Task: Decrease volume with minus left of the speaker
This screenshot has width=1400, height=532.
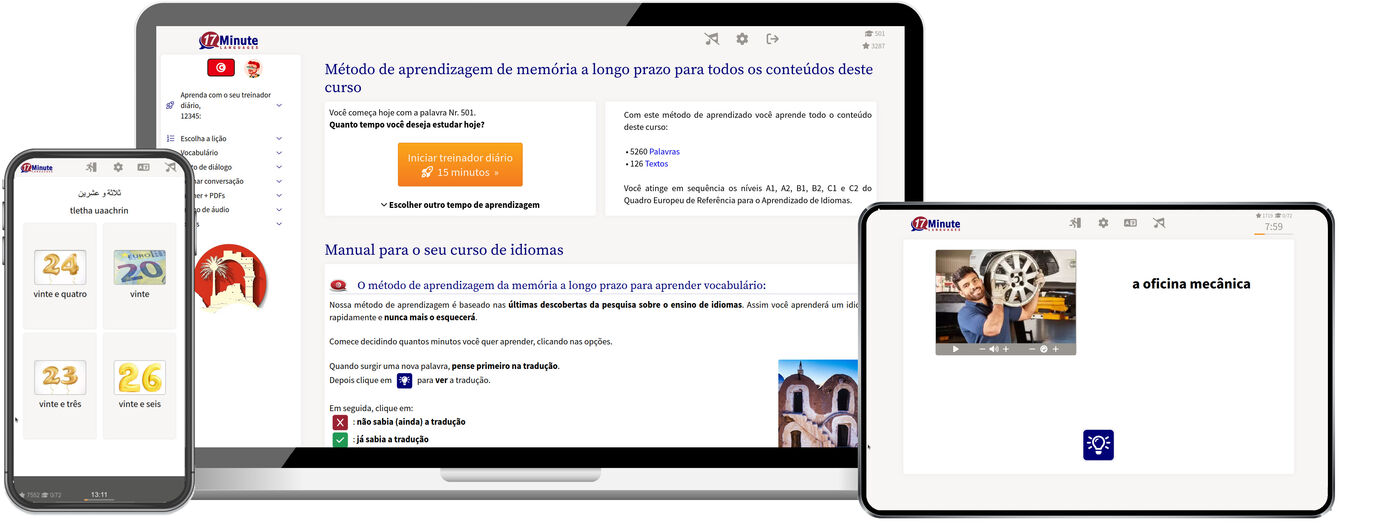Action: point(982,349)
